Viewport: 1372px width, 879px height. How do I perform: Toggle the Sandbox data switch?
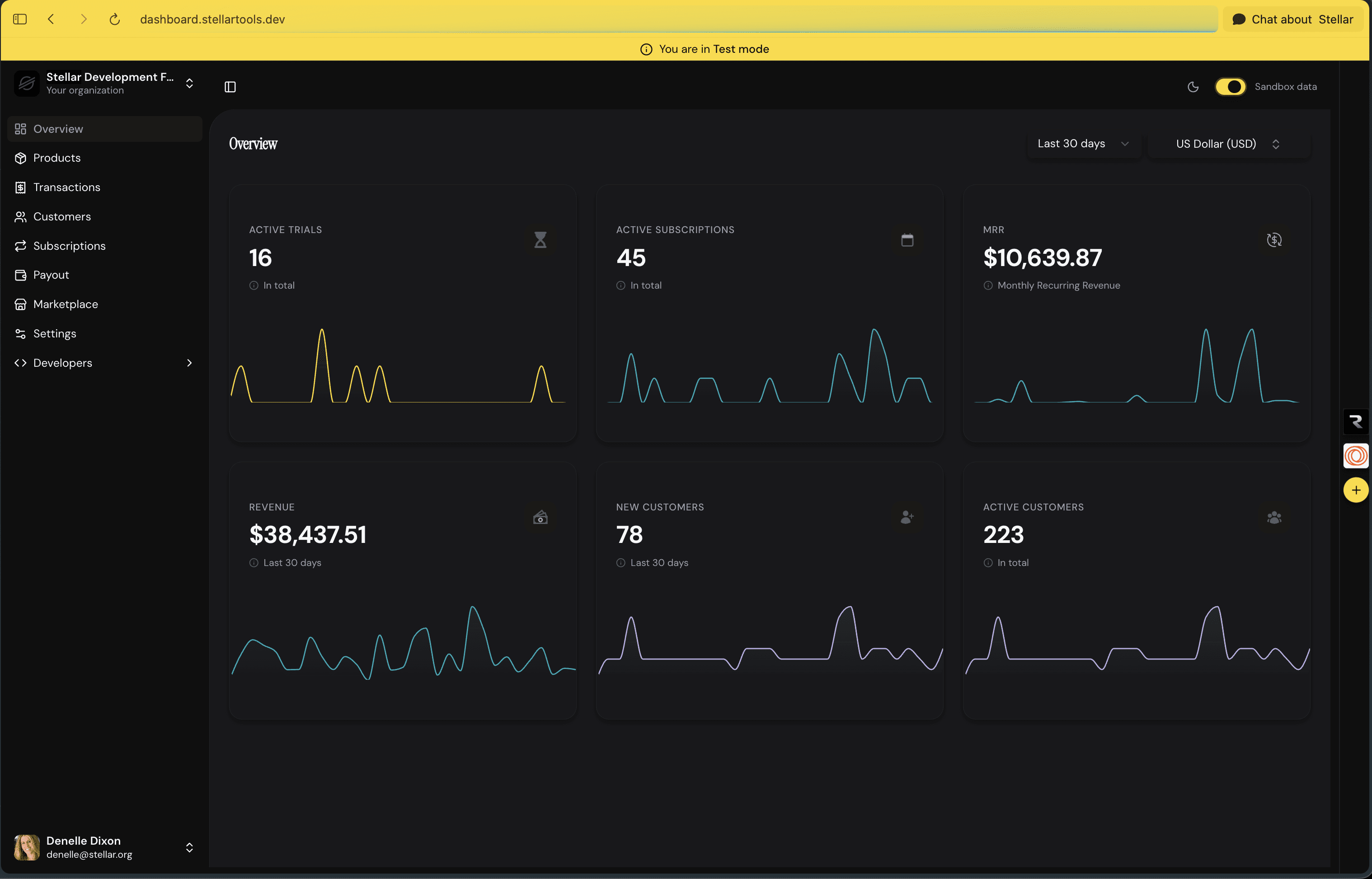(x=1231, y=87)
